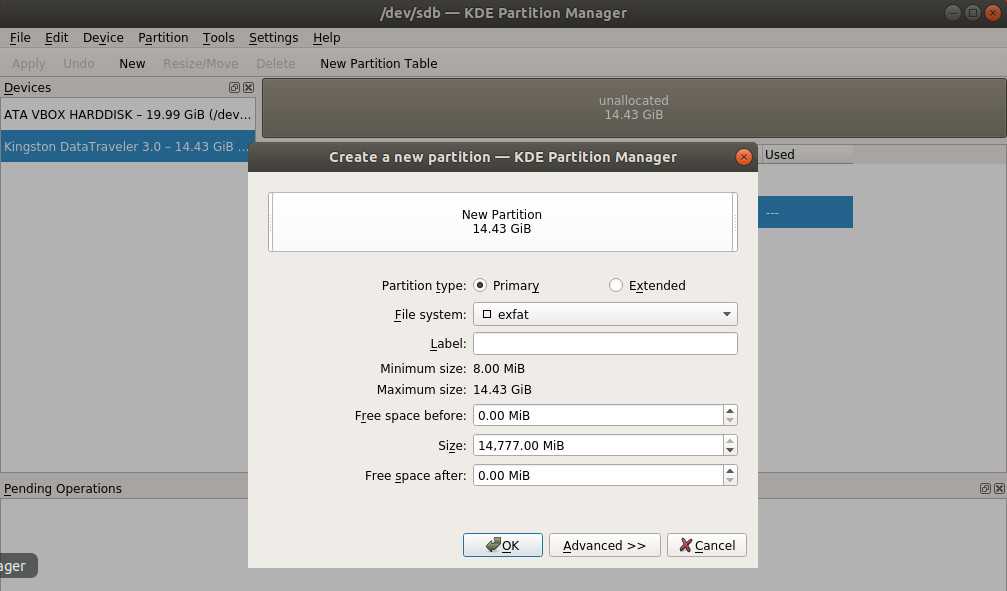Viewport: 1007px width, 591px height.
Task: Select the Primary partition type
Action: [481, 285]
